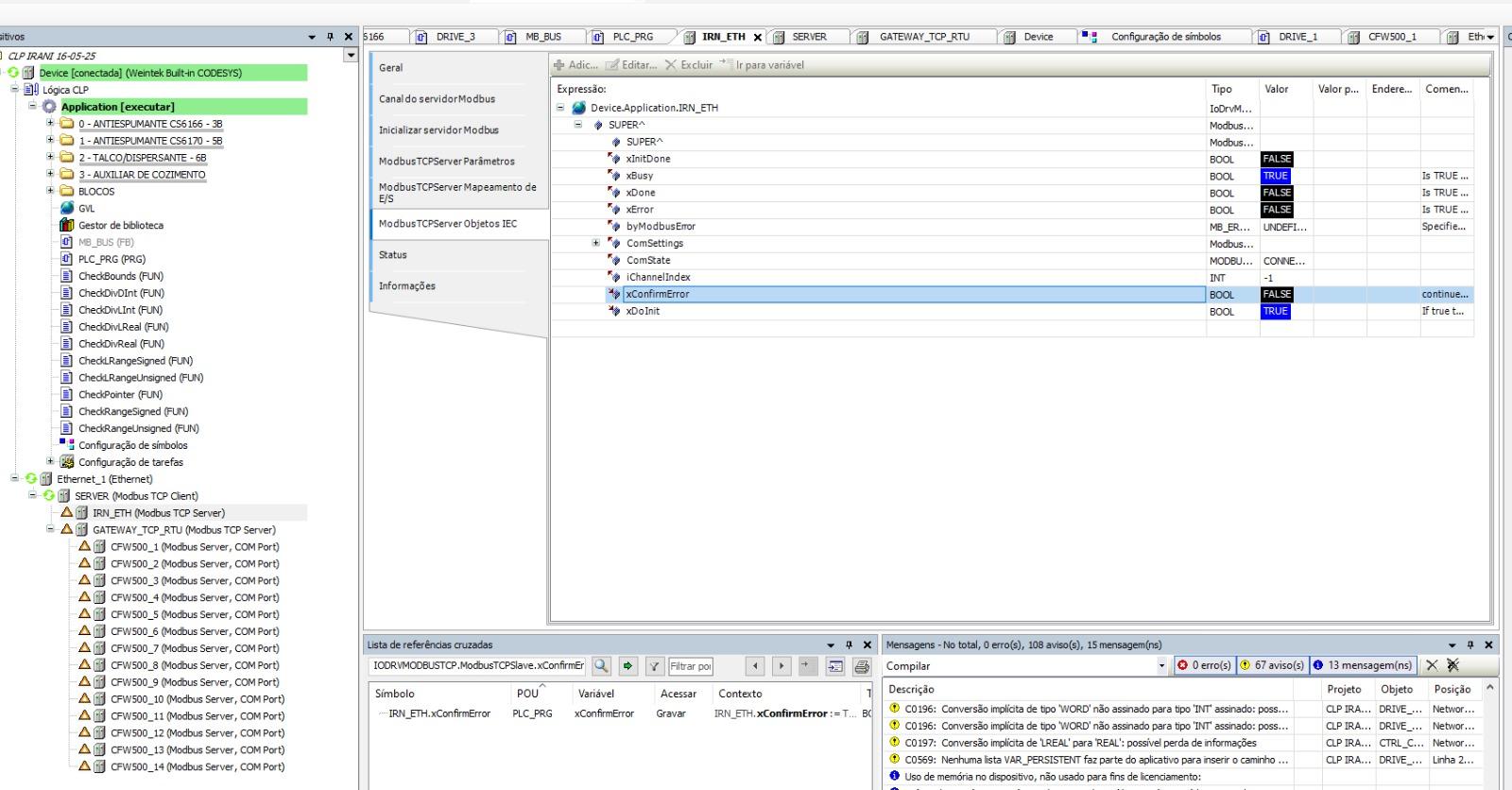Screen dimensions: 1512x790
Task: Expand the 3 - AUXILIAR DE COZIMENTO folder
Action: [51, 175]
